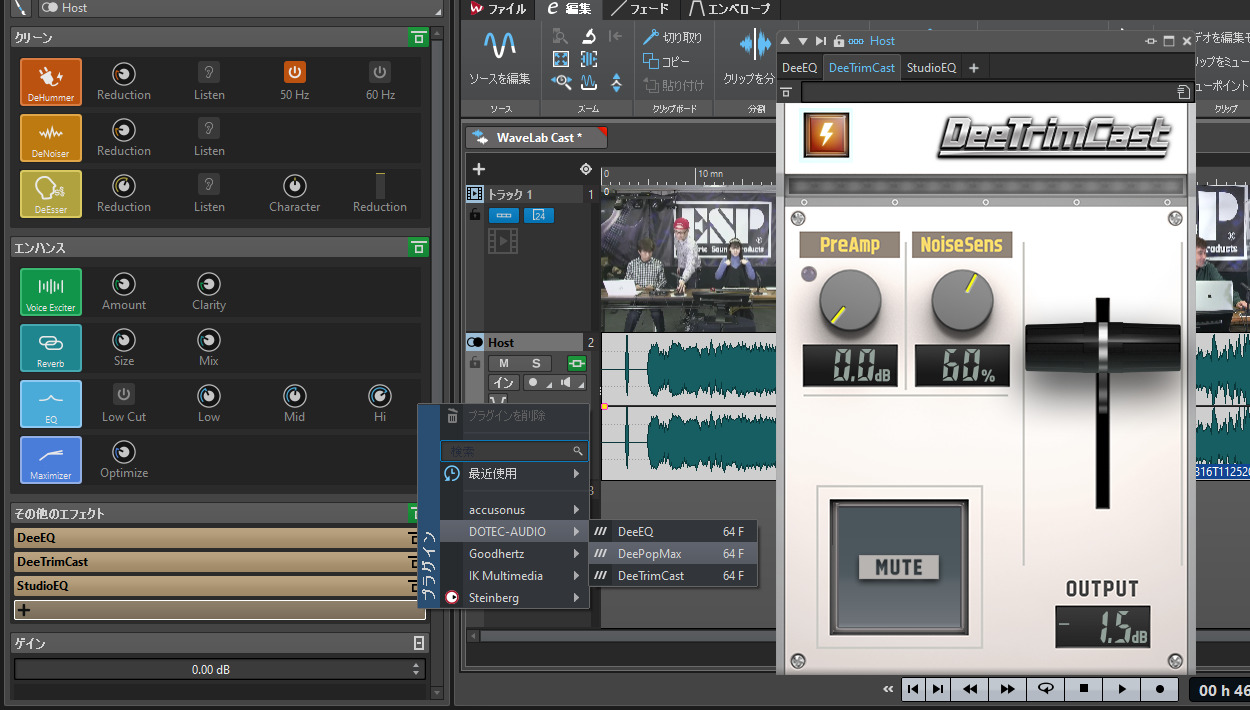This screenshot has width=1250, height=710.
Task: Toggle the DeEsser module button
Action: pos(51,194)
